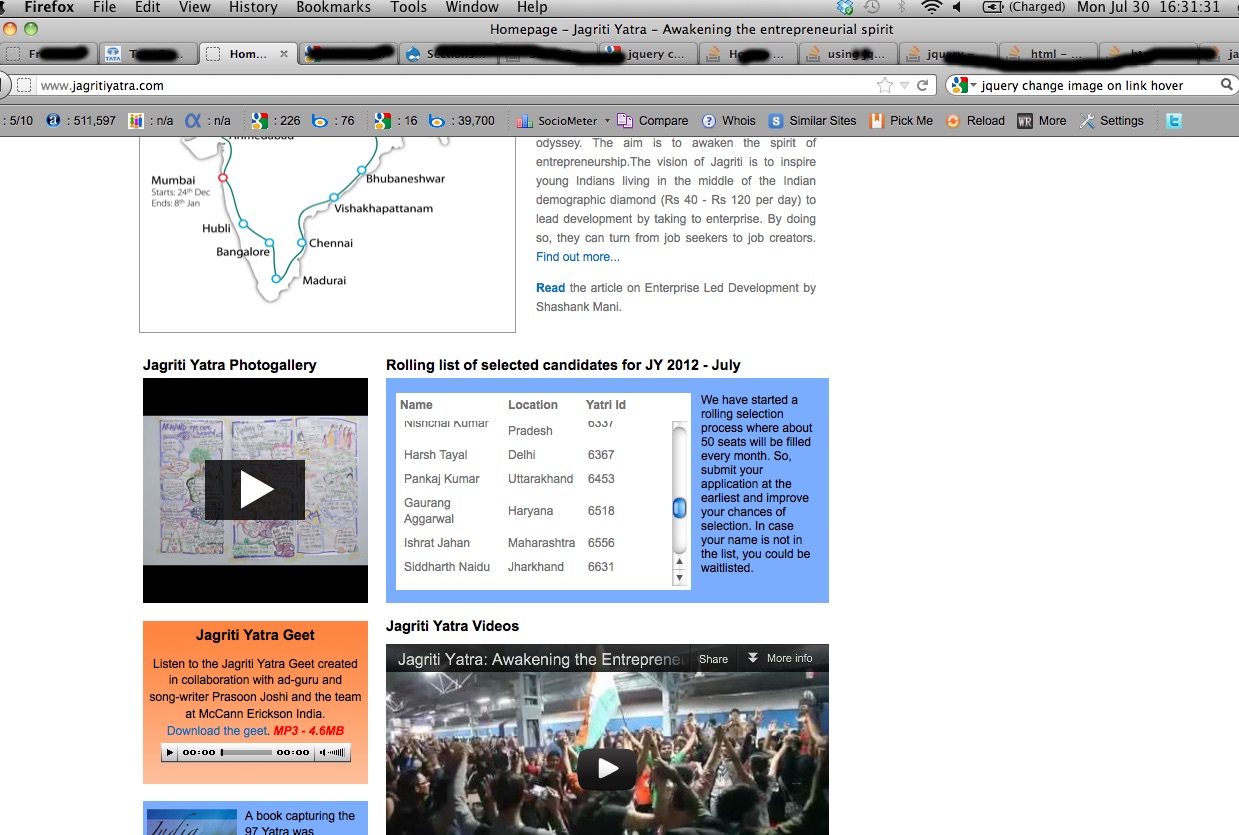Click the Wi-Fi menu bar icon
This screenshot has width=1239, height=835.
tap(932, 7)
